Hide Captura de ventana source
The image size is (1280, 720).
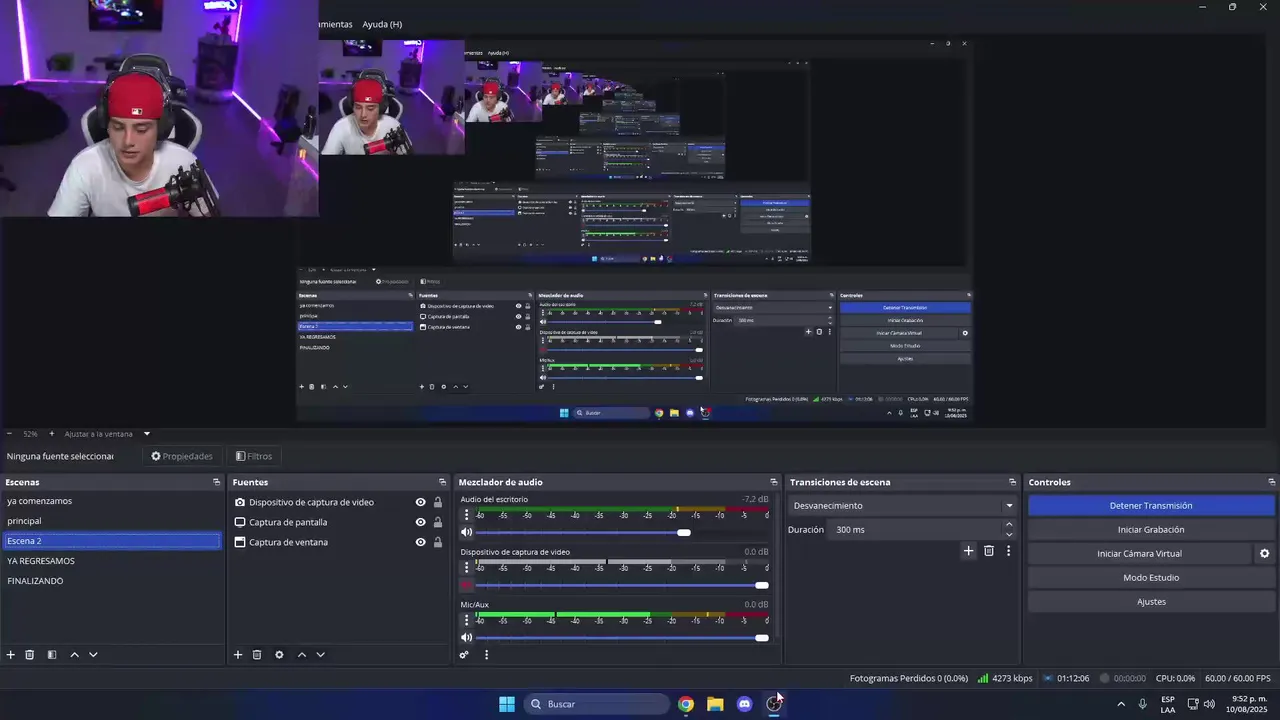420,542
